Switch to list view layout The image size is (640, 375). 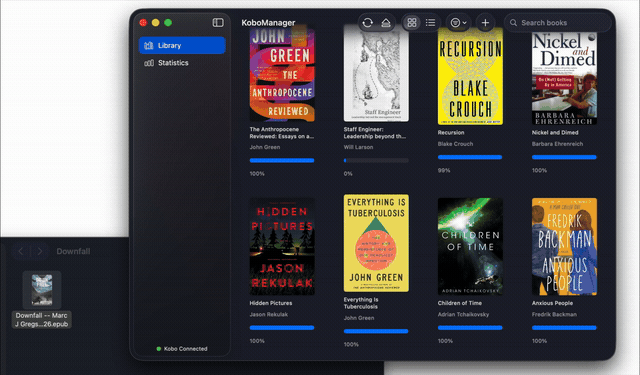click(430, 23)
